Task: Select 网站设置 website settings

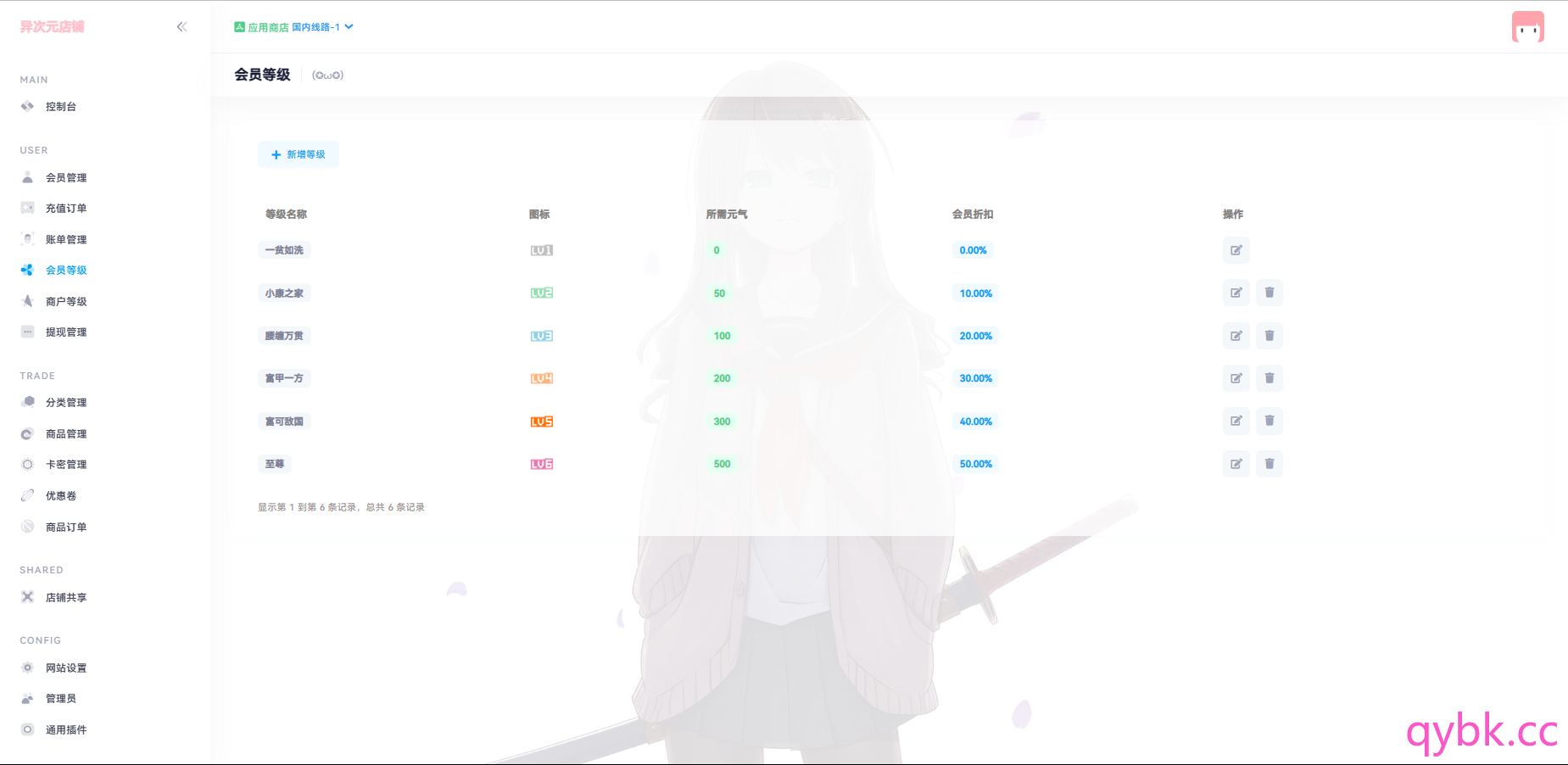Action: (66, 668)
